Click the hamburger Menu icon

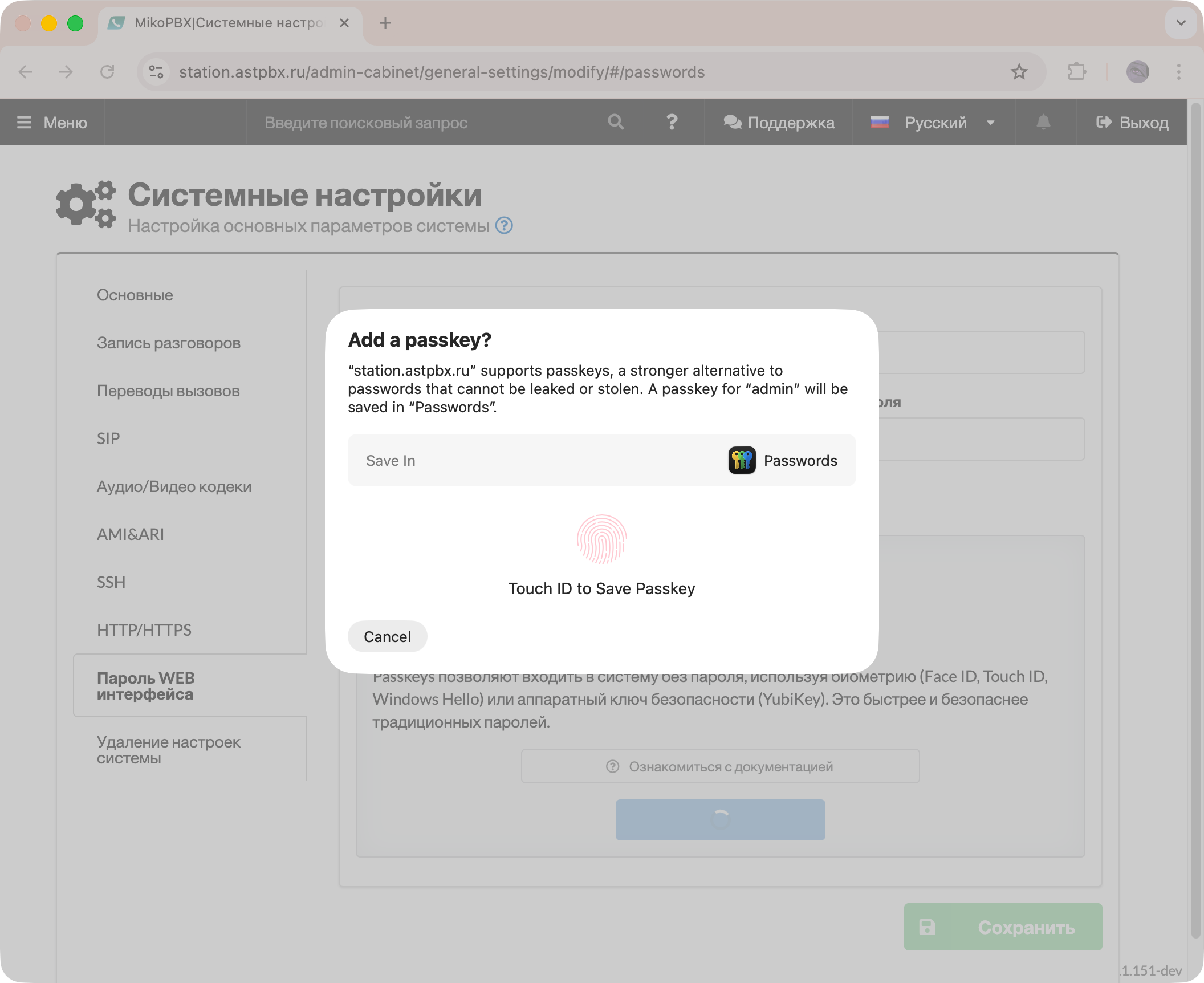(x=24, y=123)
